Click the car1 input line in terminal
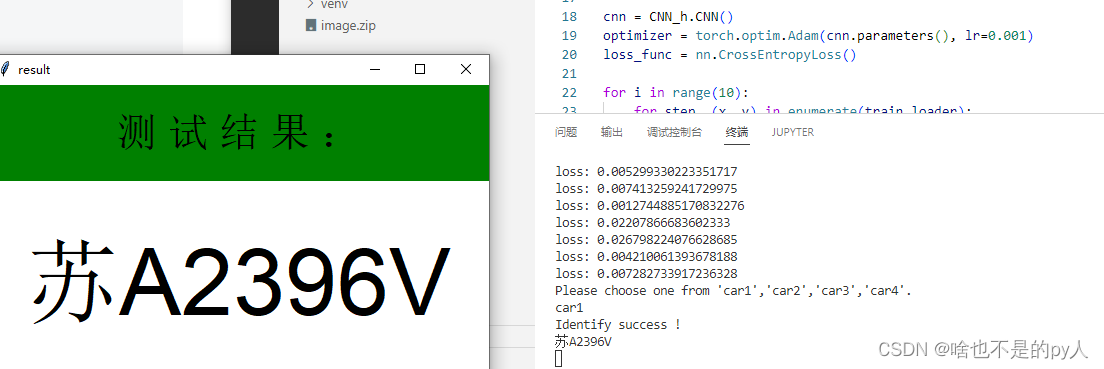Screen dimensions: 1104x369 (x=569, y=308)
